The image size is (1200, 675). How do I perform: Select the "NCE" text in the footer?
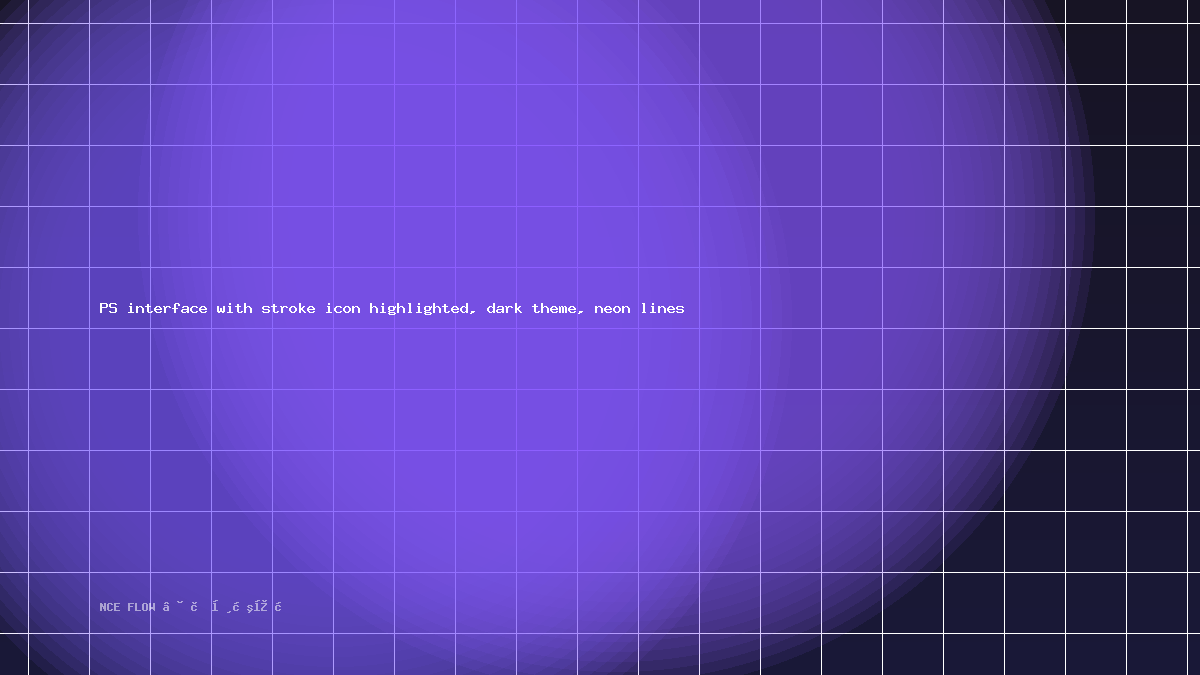pos(109,607)
